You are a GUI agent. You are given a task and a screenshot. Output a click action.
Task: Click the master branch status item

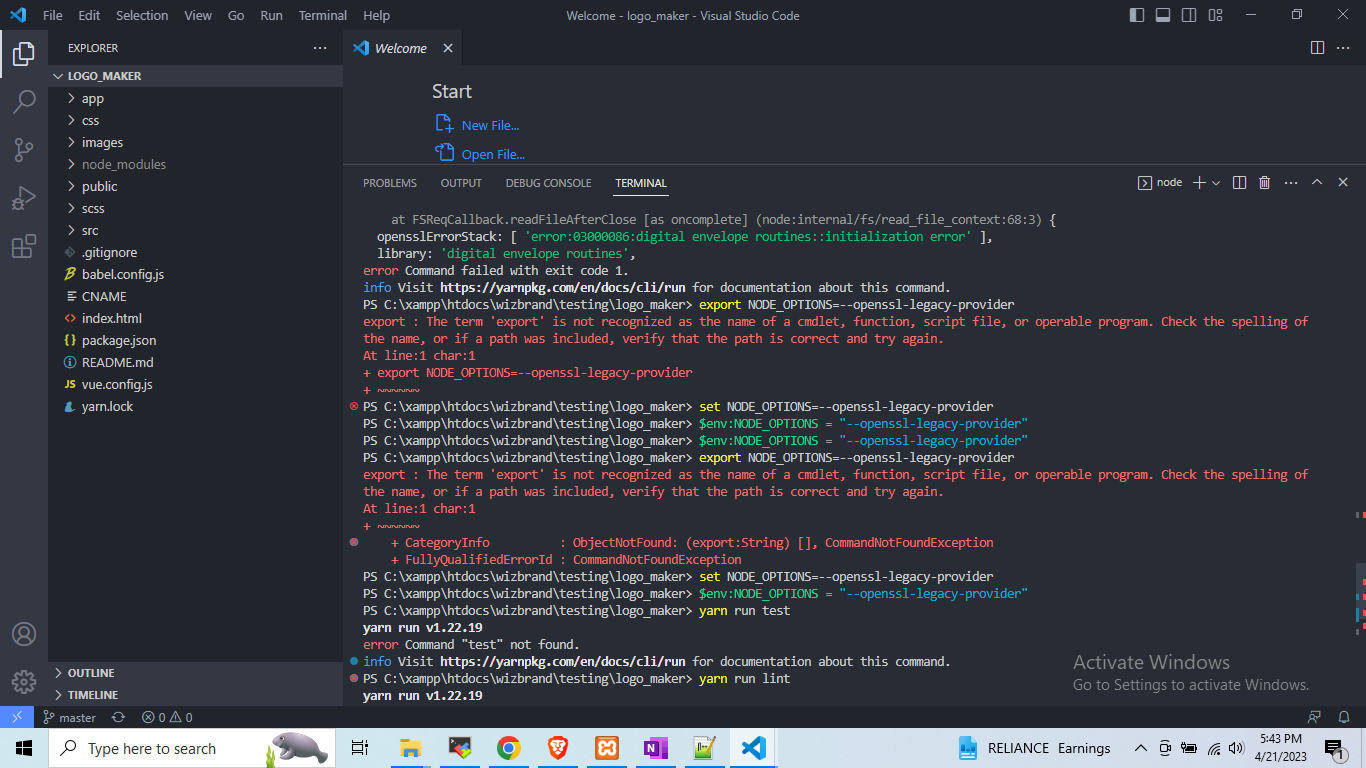(69, 717)
